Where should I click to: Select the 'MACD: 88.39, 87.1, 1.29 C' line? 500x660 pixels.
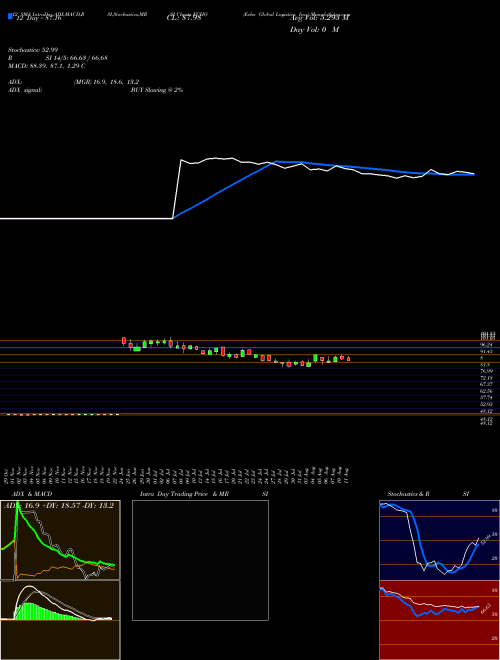tap(47, 66)
